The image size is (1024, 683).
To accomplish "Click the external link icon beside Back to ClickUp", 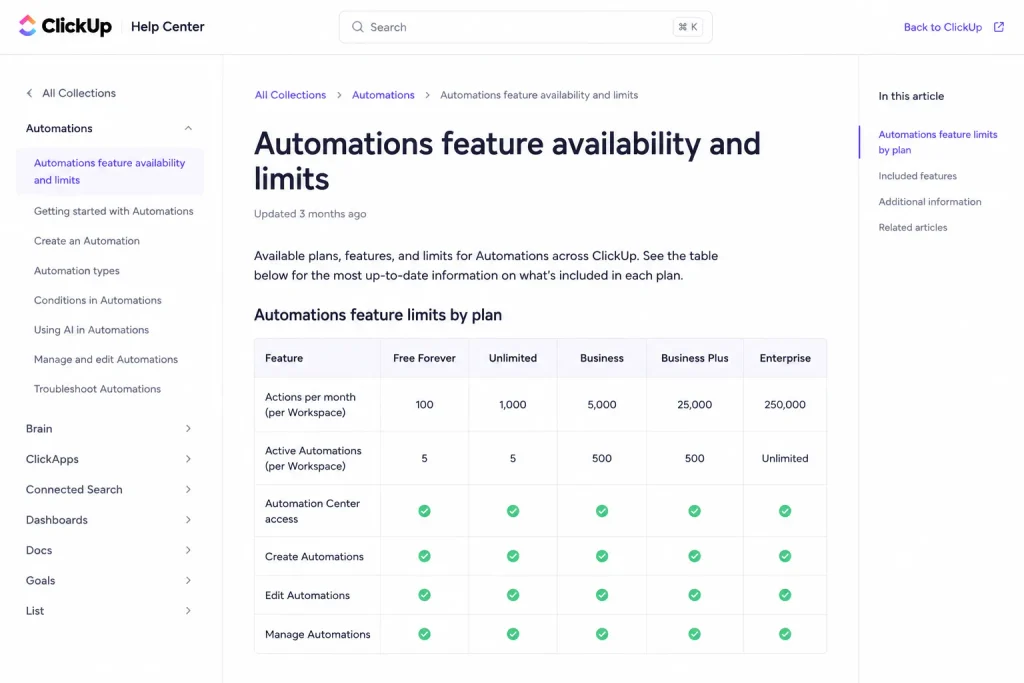I will 999,27.
